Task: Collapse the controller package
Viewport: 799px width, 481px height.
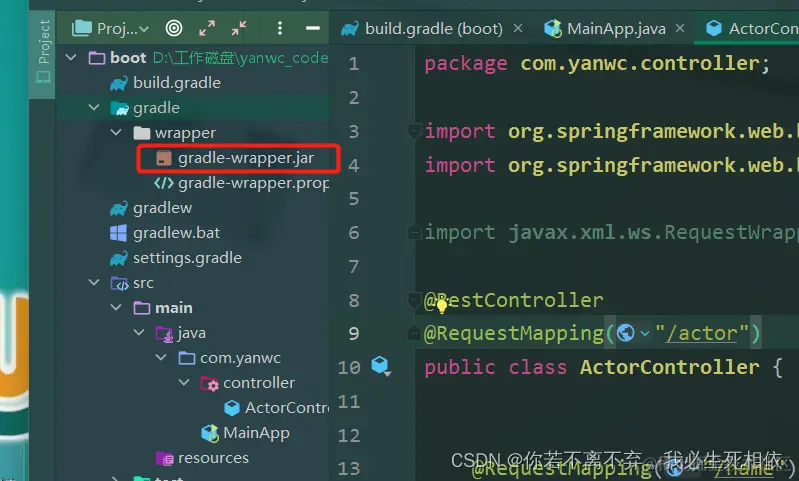Action: 184,382
